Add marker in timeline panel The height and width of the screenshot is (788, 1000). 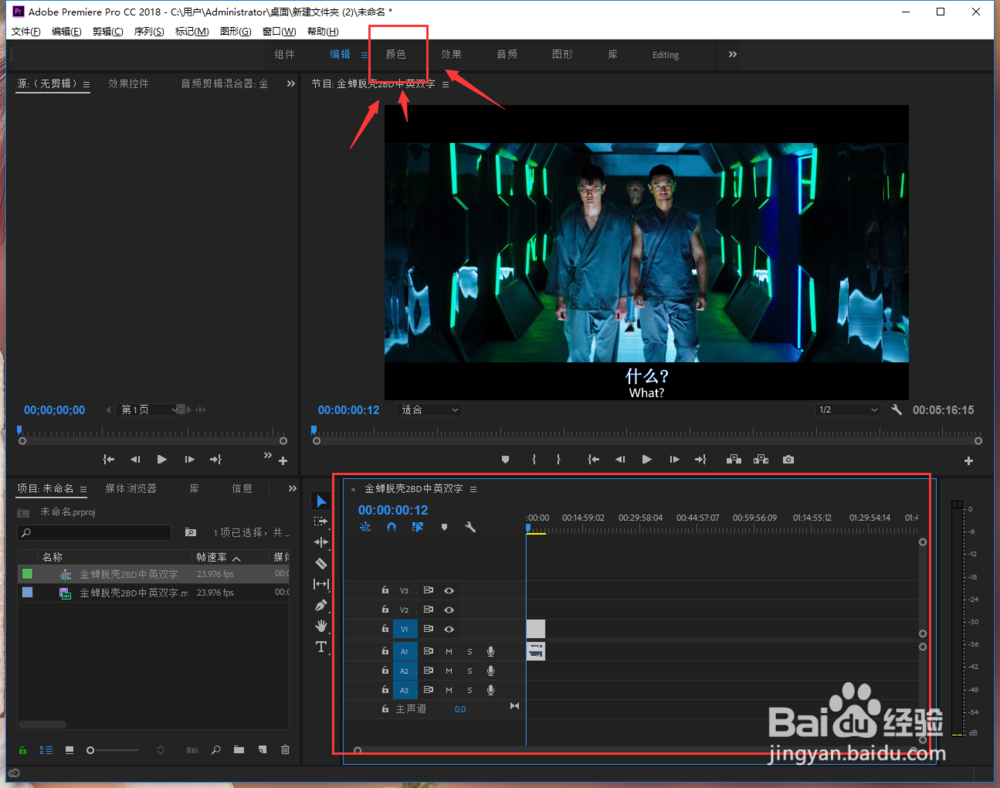click(x=445, y=527)
